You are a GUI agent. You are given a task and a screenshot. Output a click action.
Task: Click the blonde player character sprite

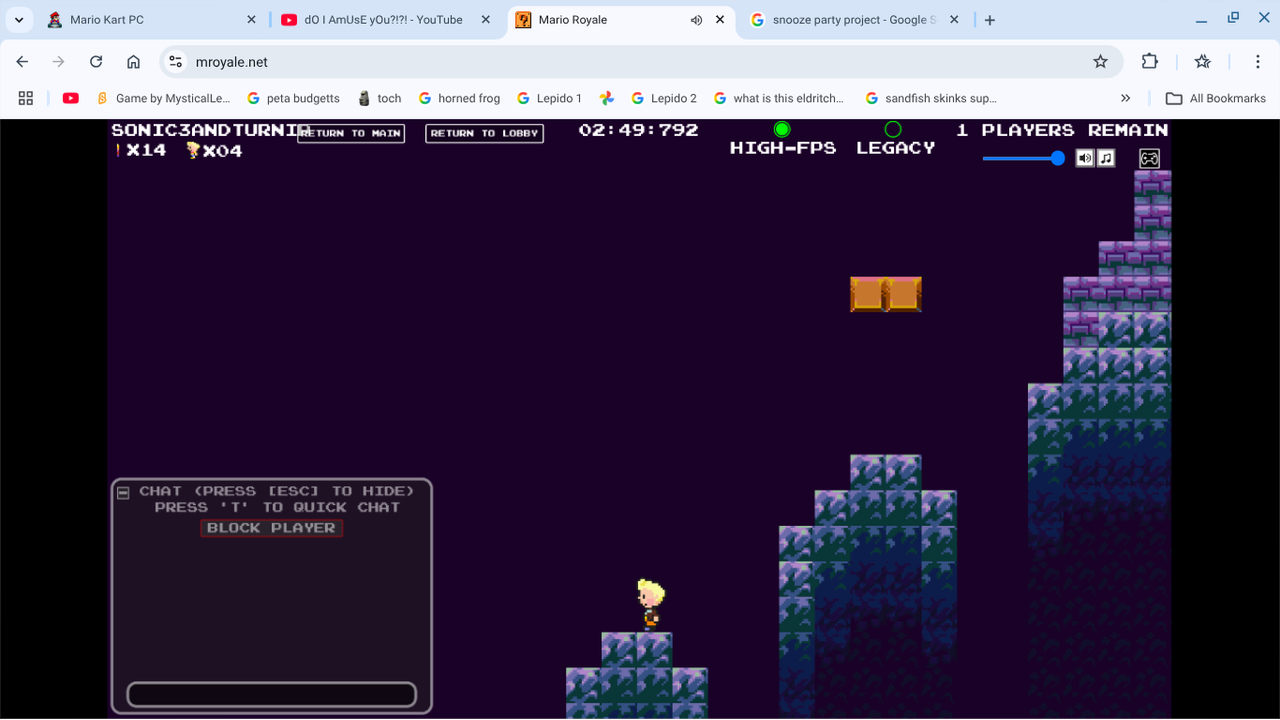pos(651,605)
